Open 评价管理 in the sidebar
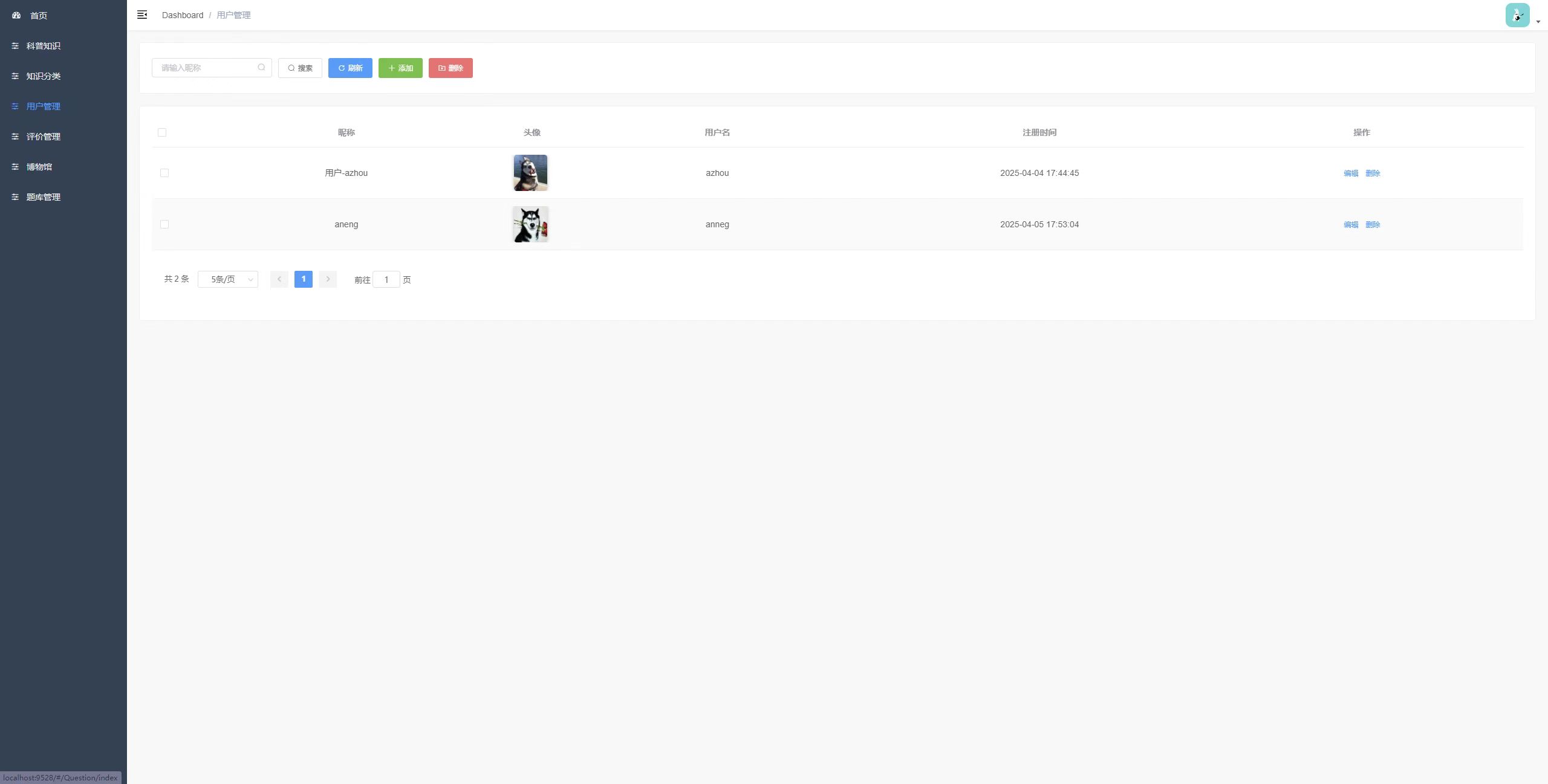This screenshot has height=784, width=1548. coord(43,137)
